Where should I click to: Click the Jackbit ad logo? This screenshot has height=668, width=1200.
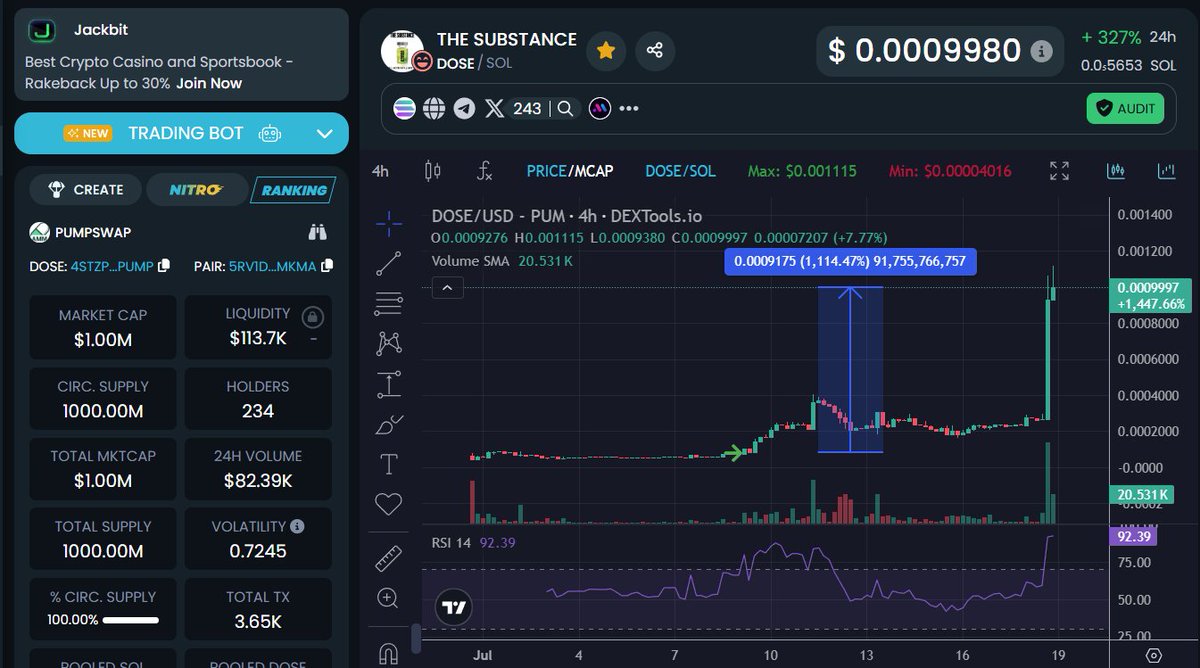point(42,31)
